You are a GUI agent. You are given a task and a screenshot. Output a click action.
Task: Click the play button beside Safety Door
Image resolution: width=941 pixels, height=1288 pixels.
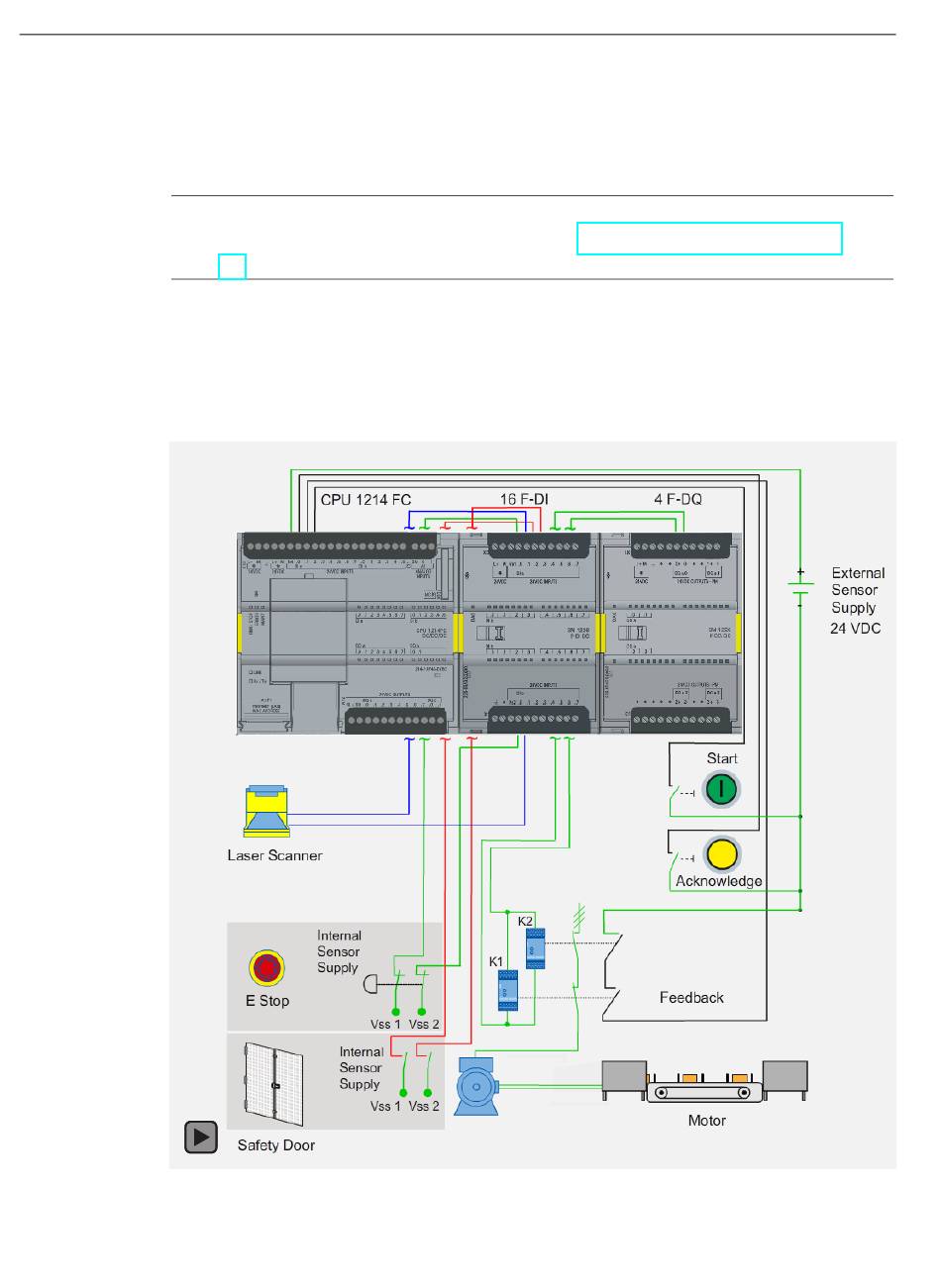tap(201, 1138)
